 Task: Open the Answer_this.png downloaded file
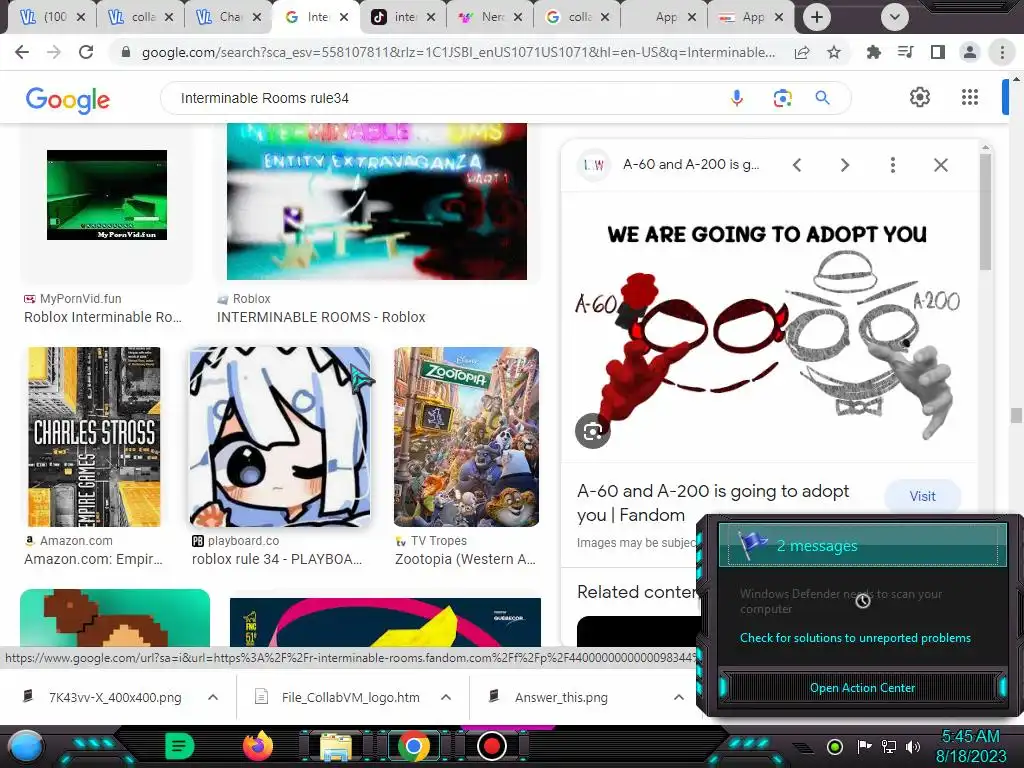coord(561,697)
